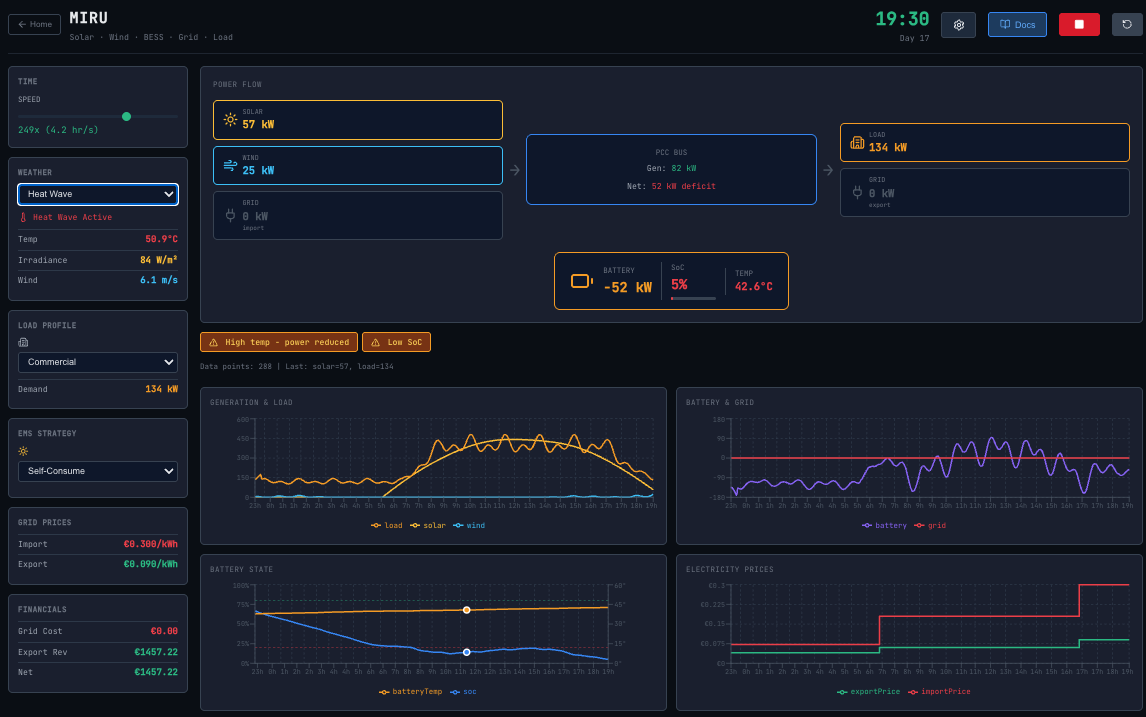Open the Commercial load profile dropdown

point(97,362)
